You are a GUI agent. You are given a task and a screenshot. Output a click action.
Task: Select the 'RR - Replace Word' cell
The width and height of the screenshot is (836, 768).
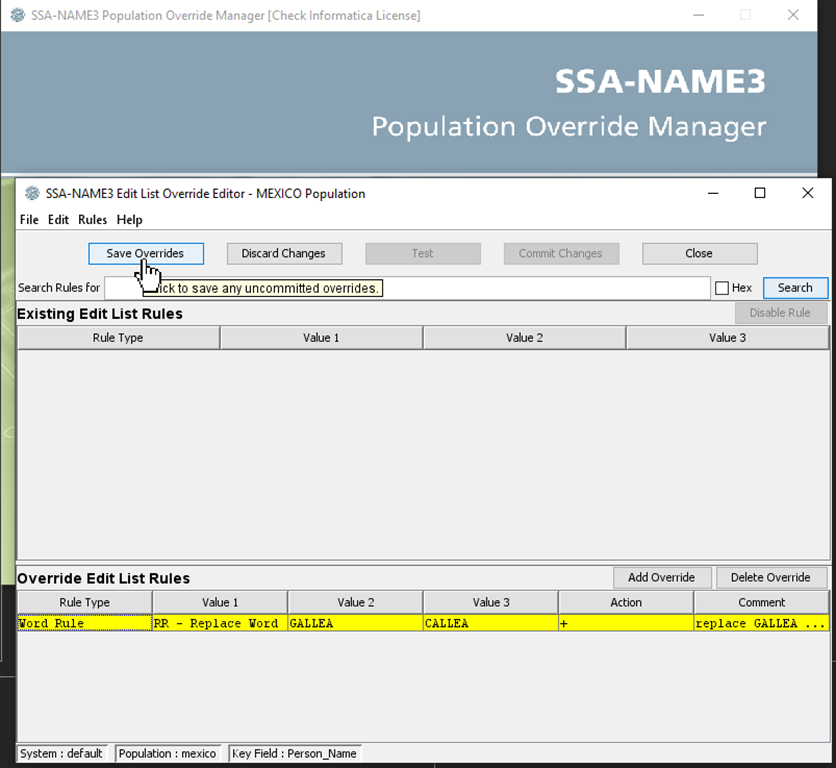[x=220, y=623]
